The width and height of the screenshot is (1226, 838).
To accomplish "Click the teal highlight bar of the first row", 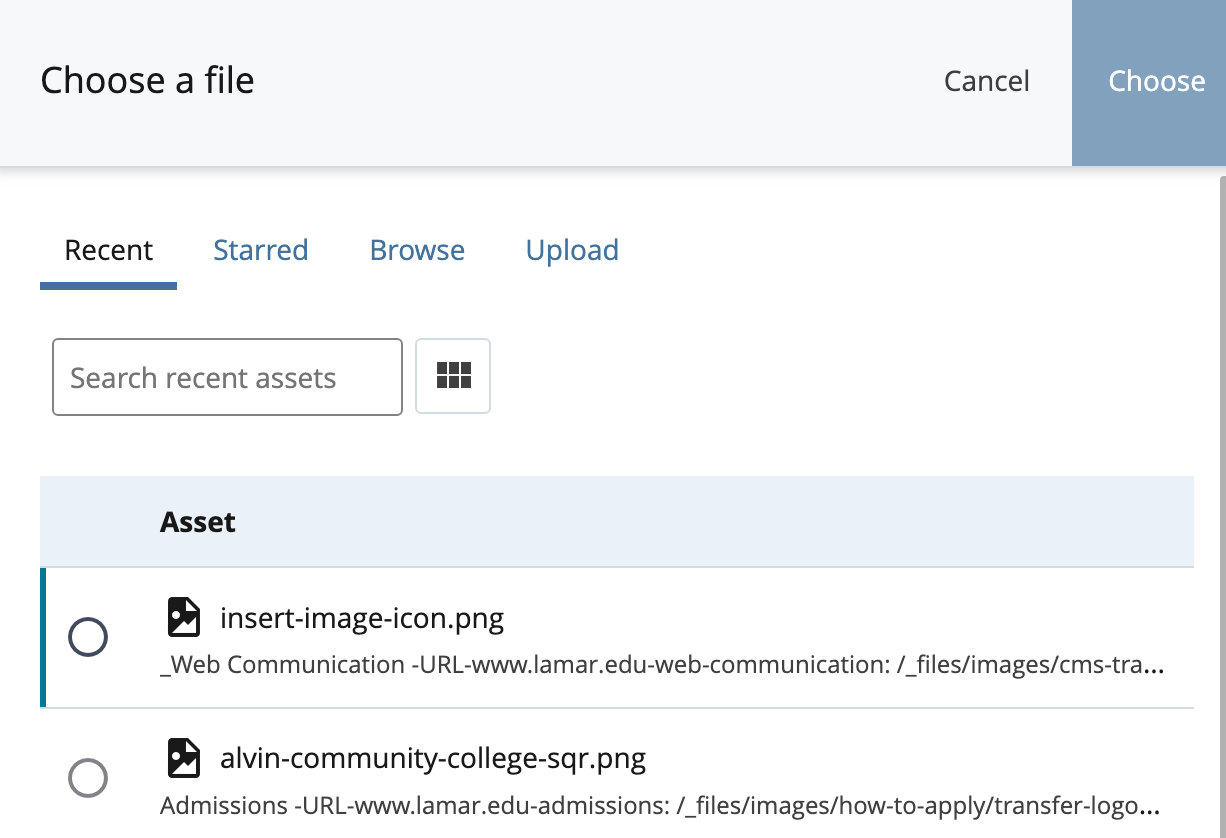I will [x=43, y=637].
